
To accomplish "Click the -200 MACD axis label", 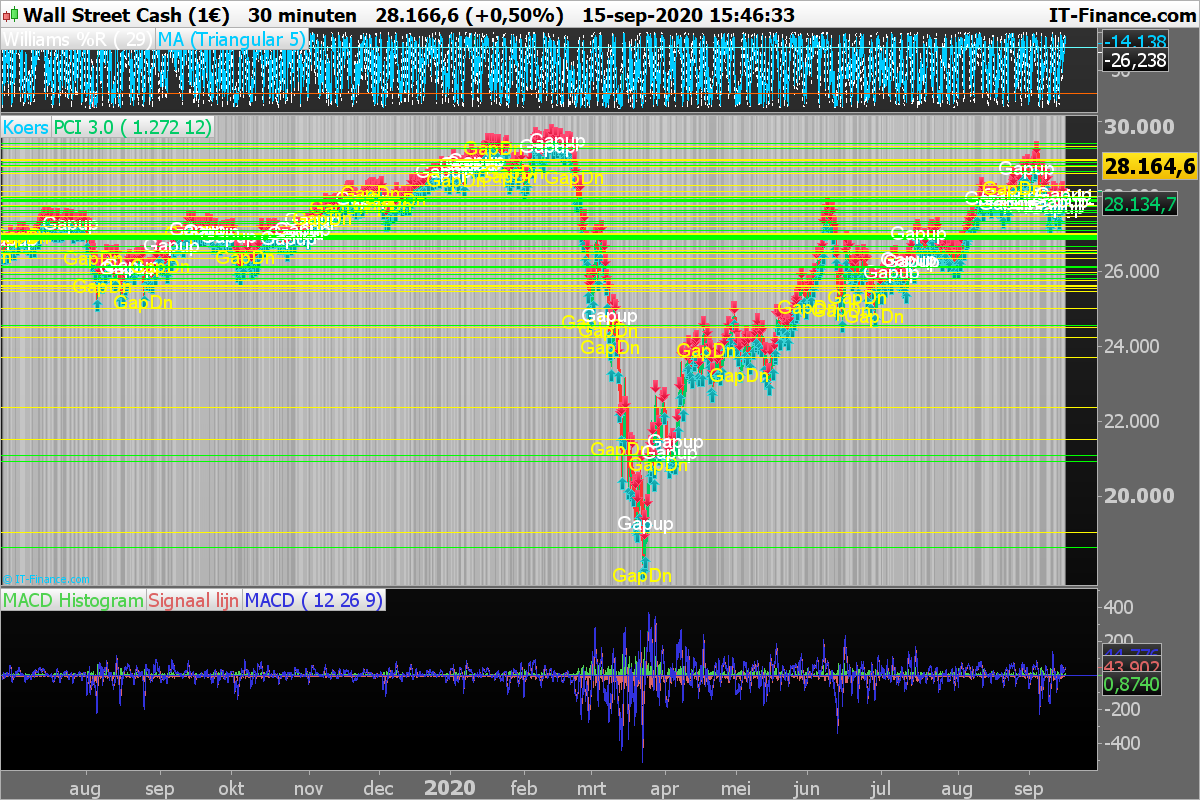I will coord(1121,709).
